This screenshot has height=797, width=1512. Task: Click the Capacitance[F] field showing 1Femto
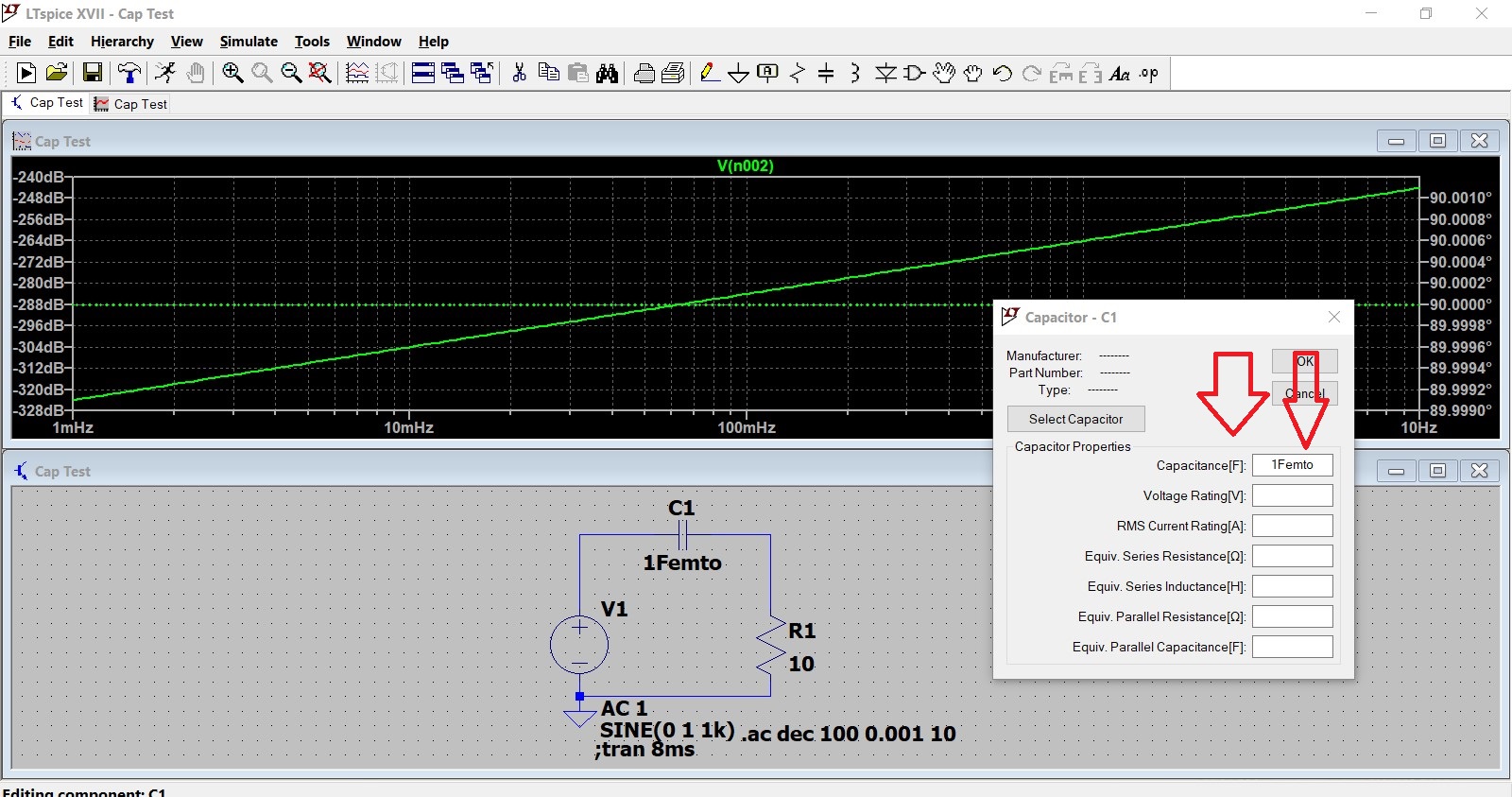[x=1292, y=465]
